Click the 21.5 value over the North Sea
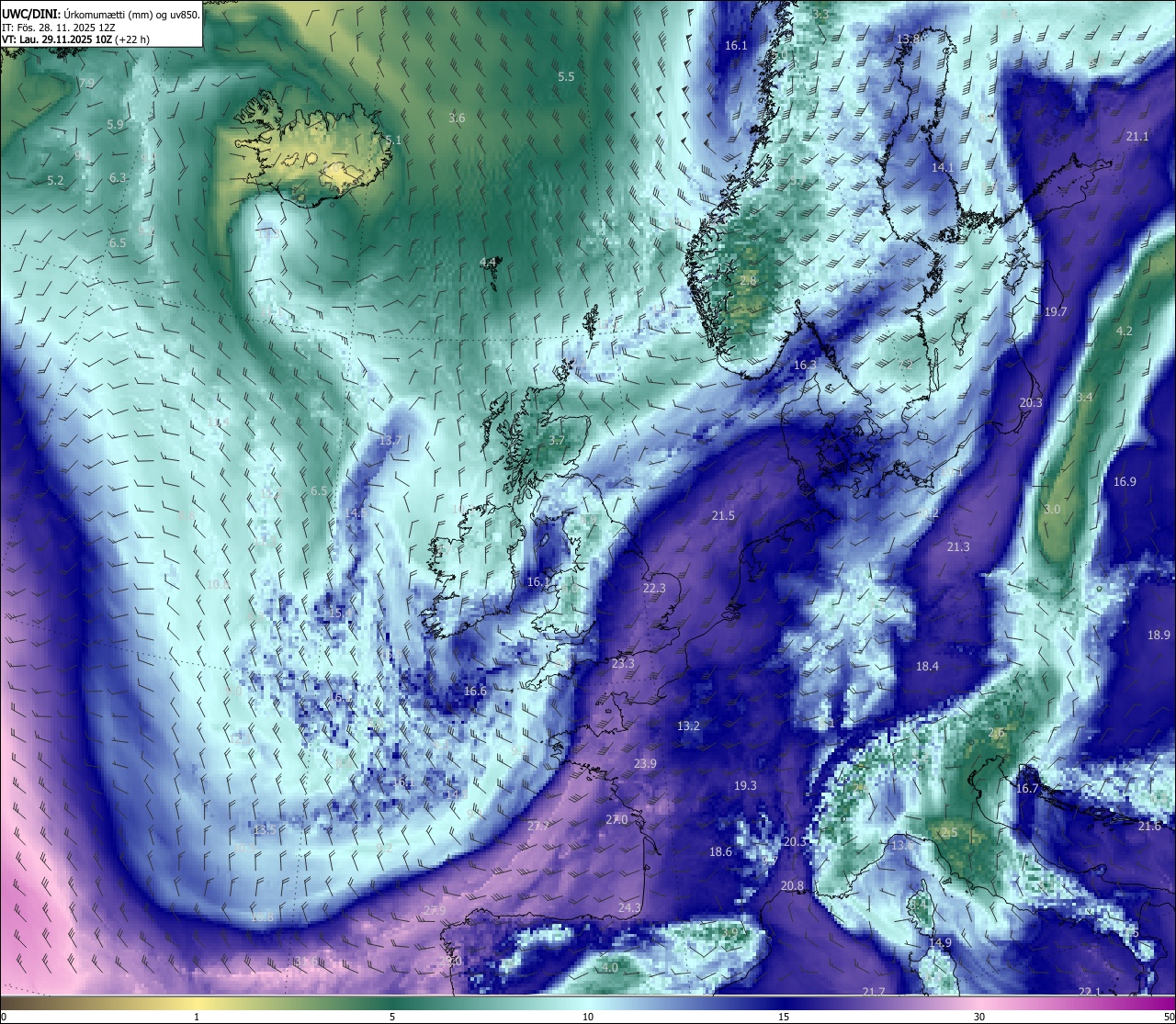Screen dimensions: 1176x1024 click(723, 516)
